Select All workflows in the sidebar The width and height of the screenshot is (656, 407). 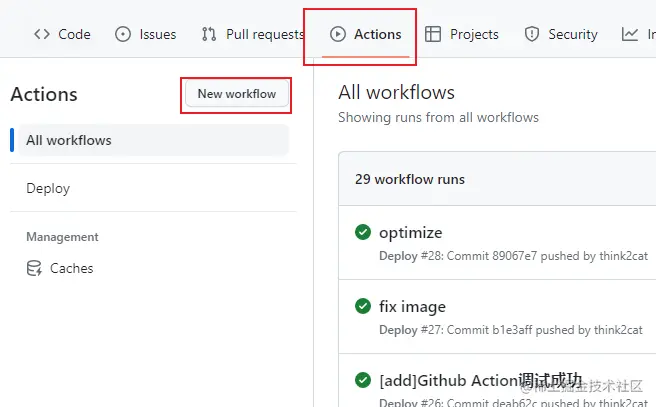click(x=153, y=140)
